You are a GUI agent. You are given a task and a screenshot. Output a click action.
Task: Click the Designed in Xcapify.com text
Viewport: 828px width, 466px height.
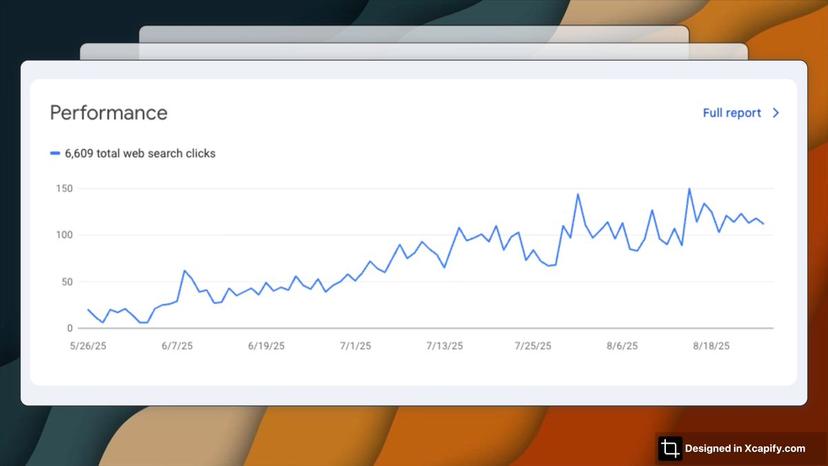(x=745, y=449)
